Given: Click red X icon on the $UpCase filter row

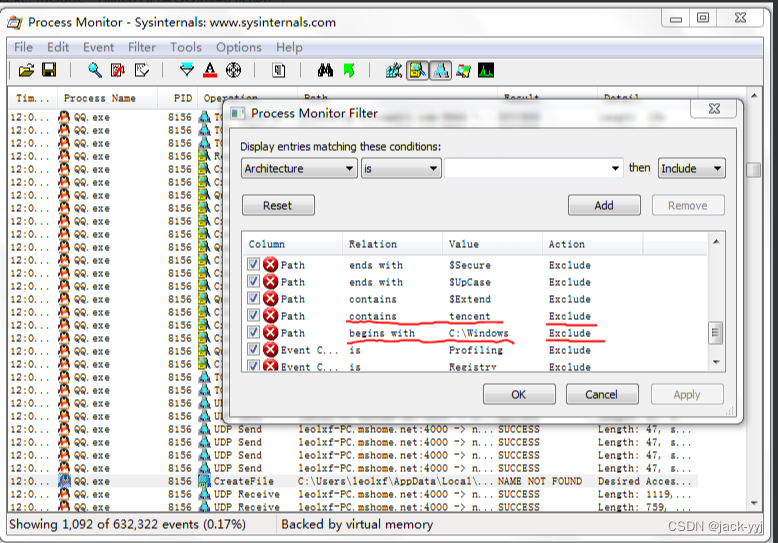Looking at the screenshot, I should click(x=270, y=281).
